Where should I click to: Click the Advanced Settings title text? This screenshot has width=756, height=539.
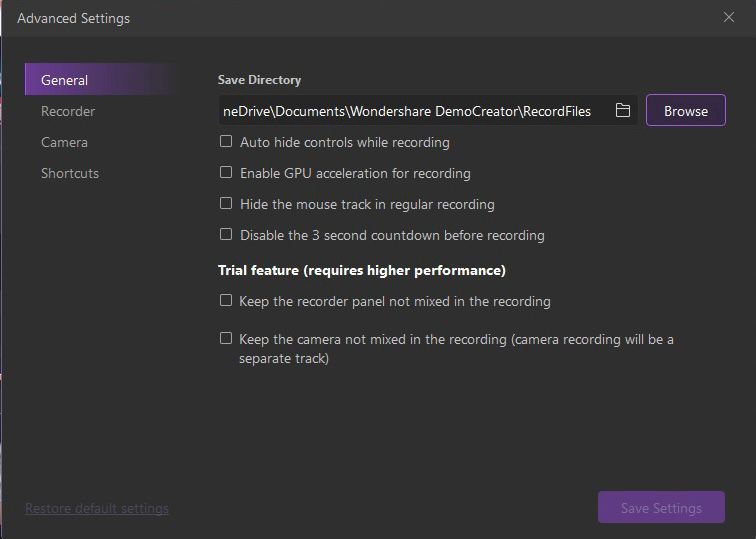pos(73,18)
